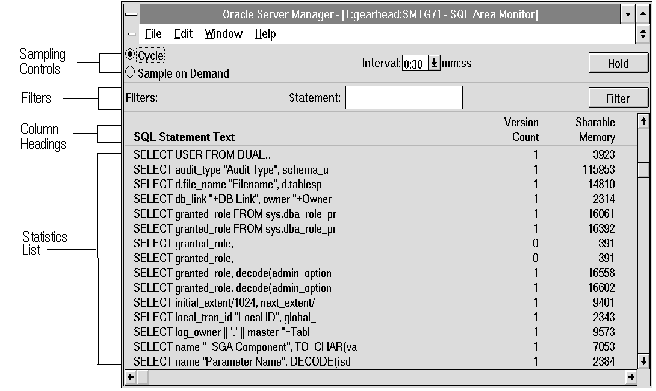Open the document control menu beside File
Viewport: 656px width, 391px height.
tap(132, 34)
